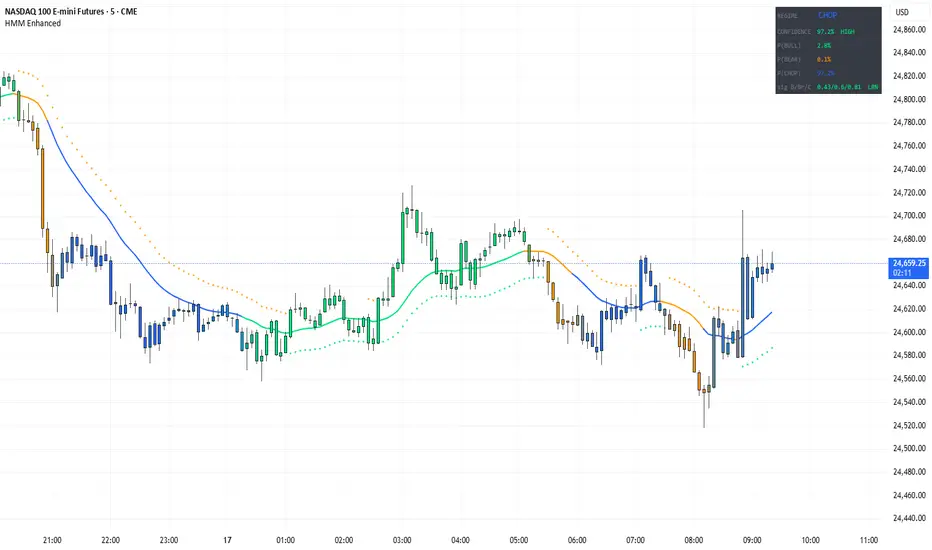Pick the 03:00 time axis label
This screenshot has width=932, height=550.
(402, 539)
